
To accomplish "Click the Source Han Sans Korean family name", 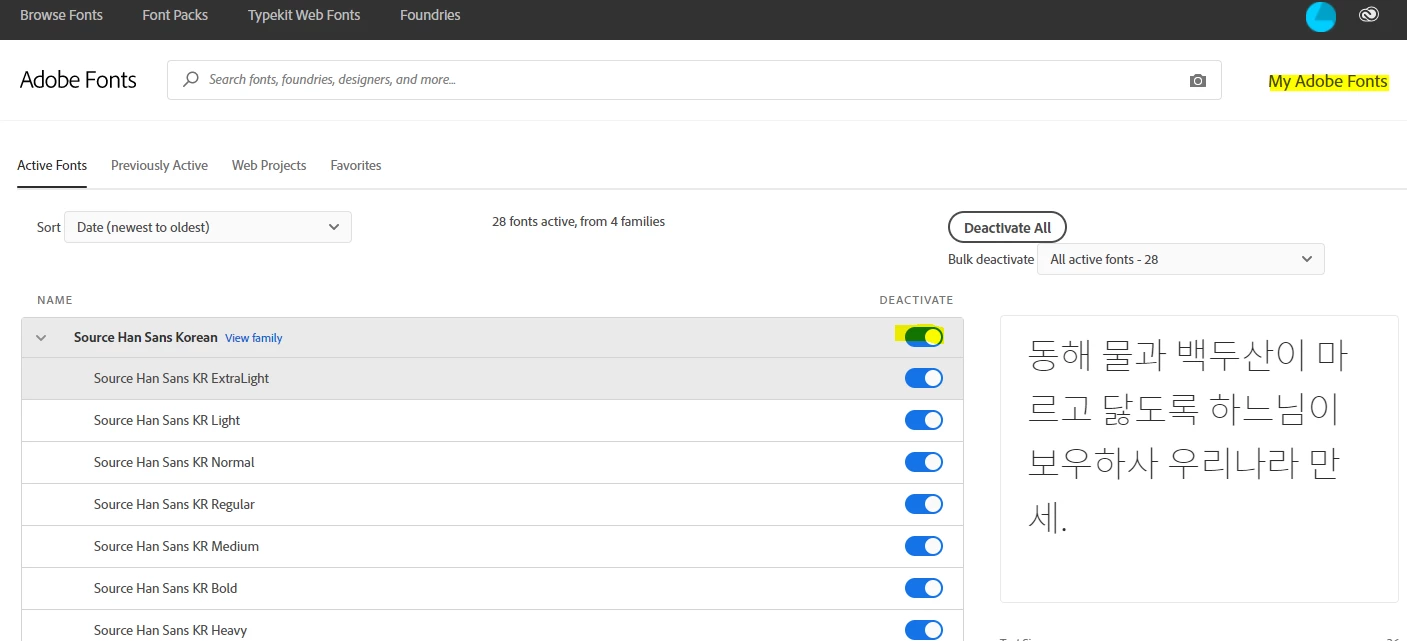I will pos(146,337).
